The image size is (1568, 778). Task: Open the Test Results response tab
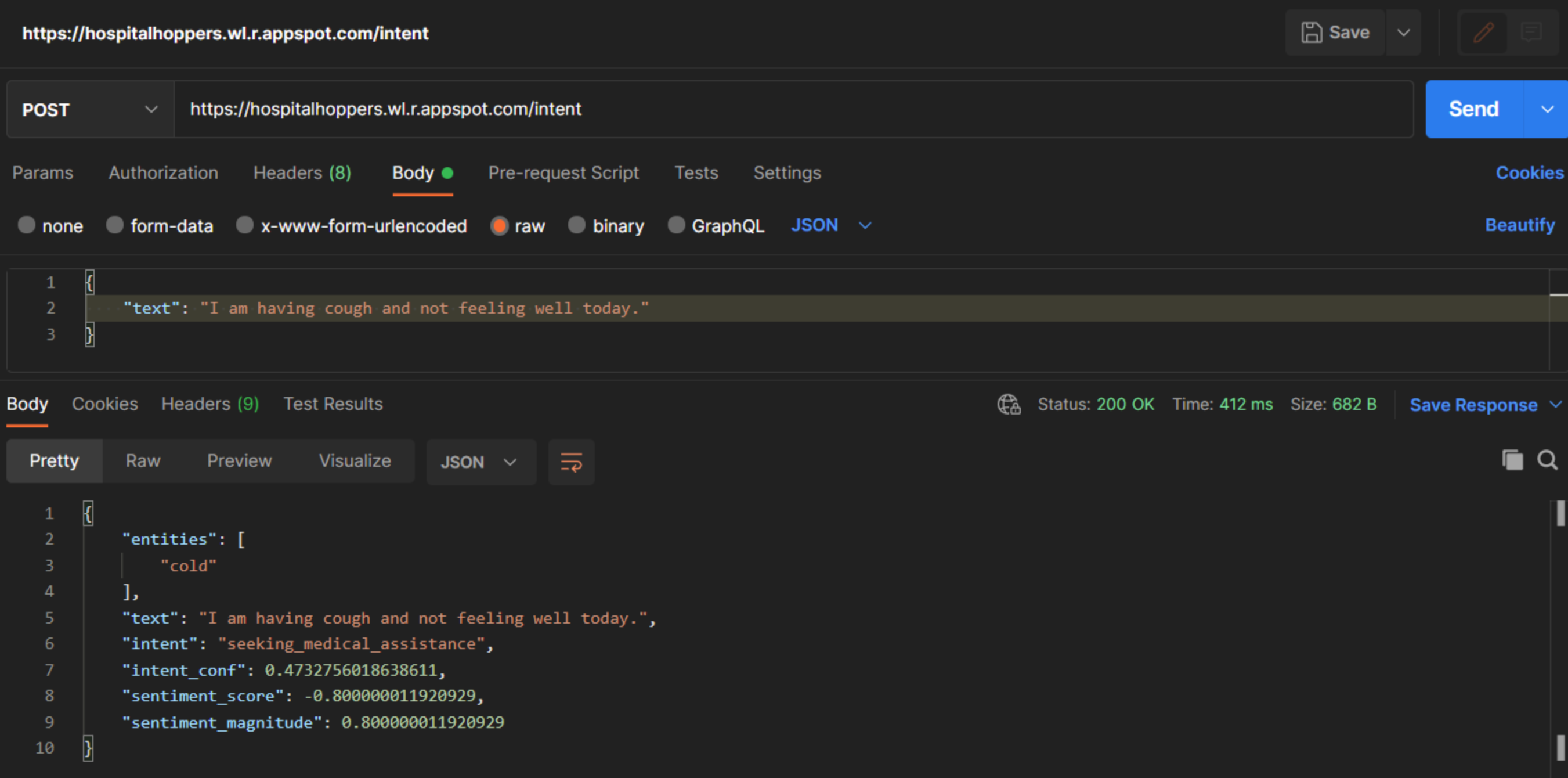(x=333, y=404)
